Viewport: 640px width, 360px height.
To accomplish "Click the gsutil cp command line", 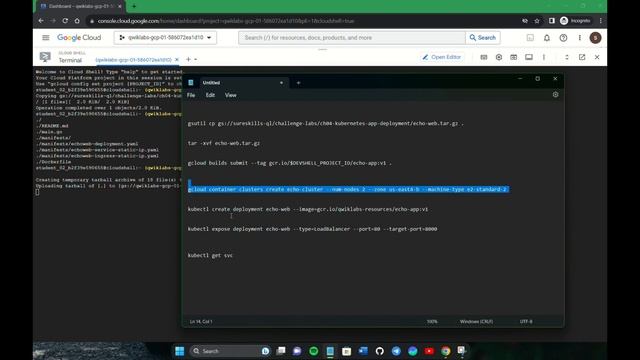I will tap(325, 123).
